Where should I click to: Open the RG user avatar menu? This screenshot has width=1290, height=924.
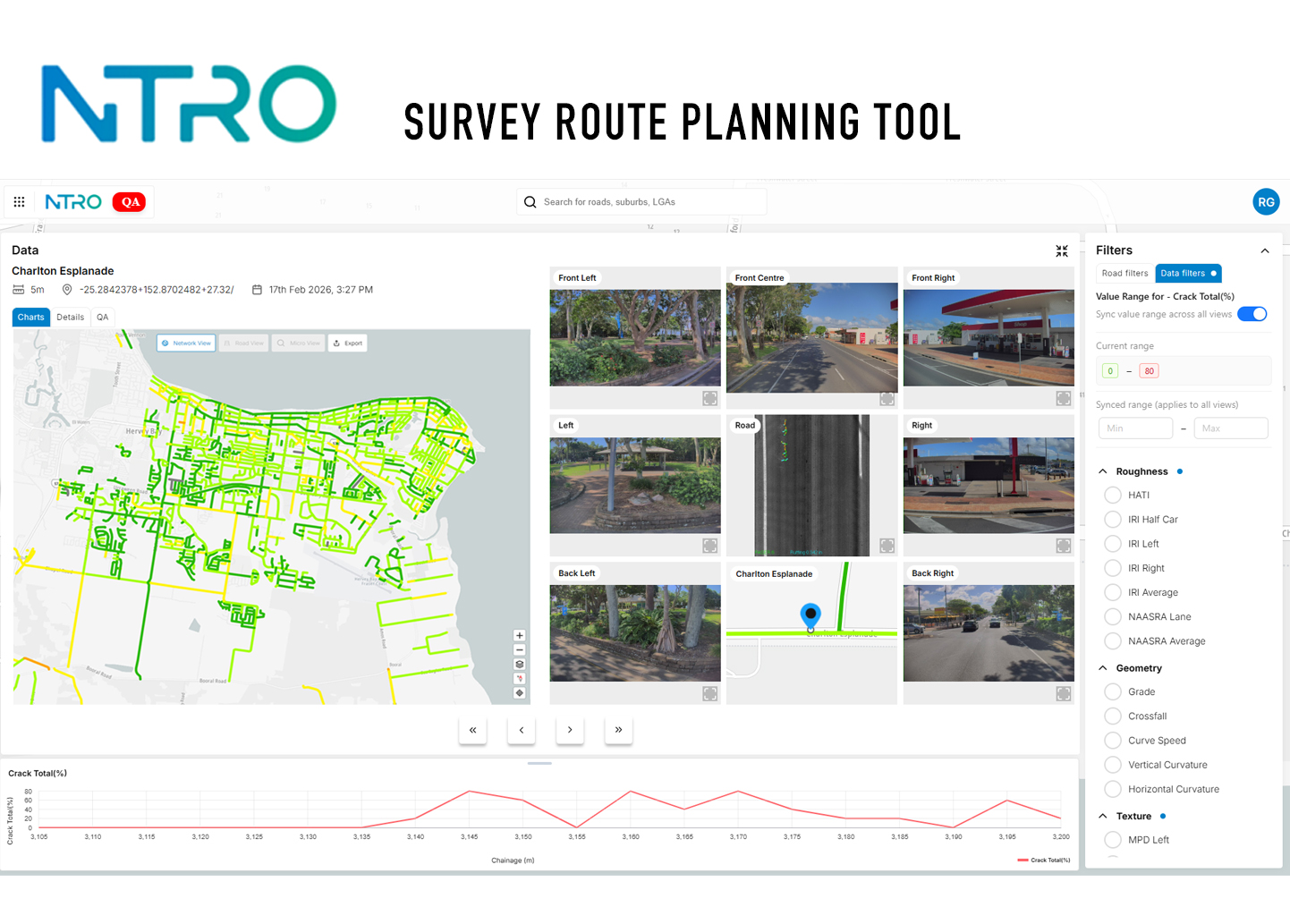[1266, 202]
